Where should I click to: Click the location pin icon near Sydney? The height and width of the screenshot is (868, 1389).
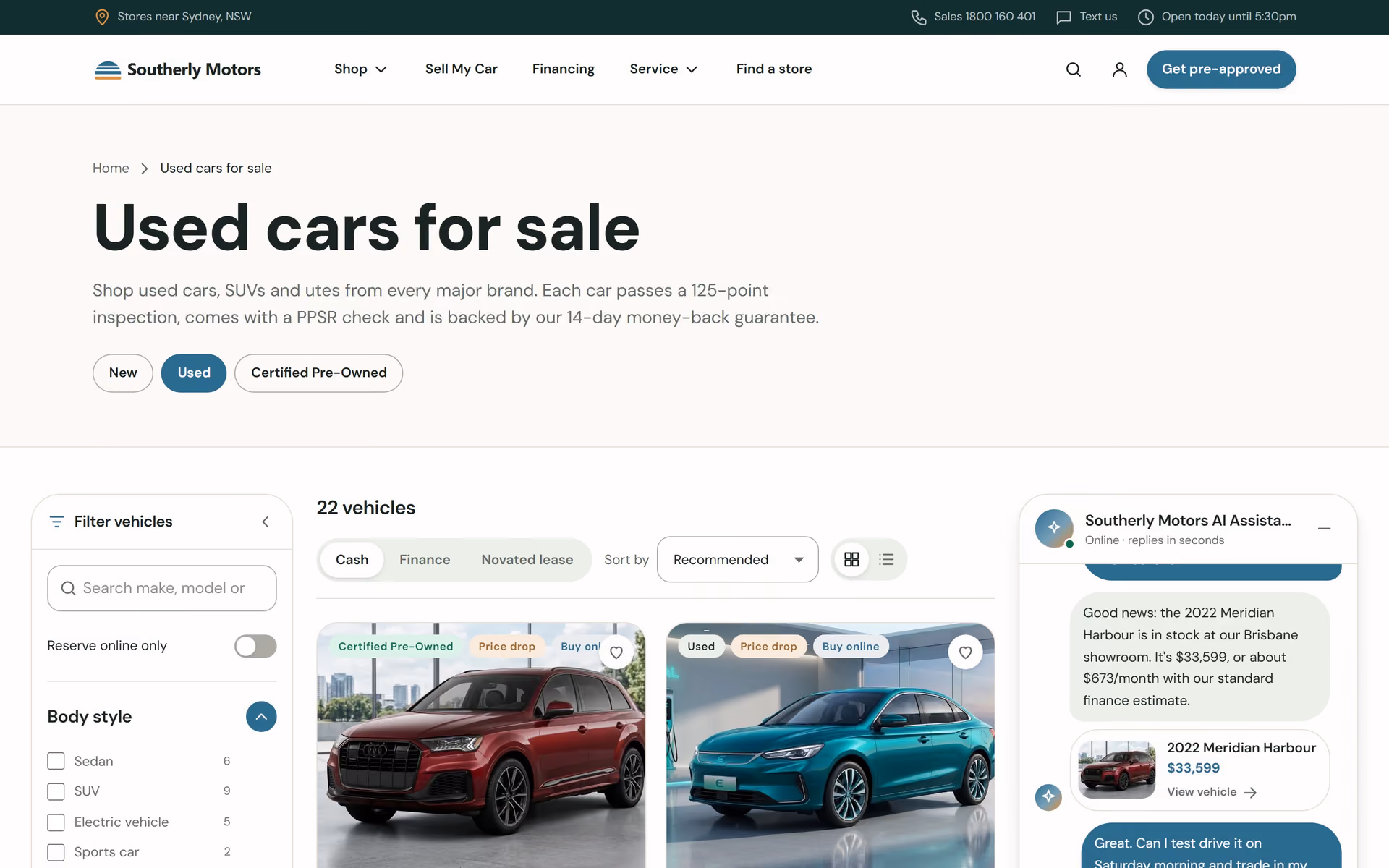tap(102, 17)
